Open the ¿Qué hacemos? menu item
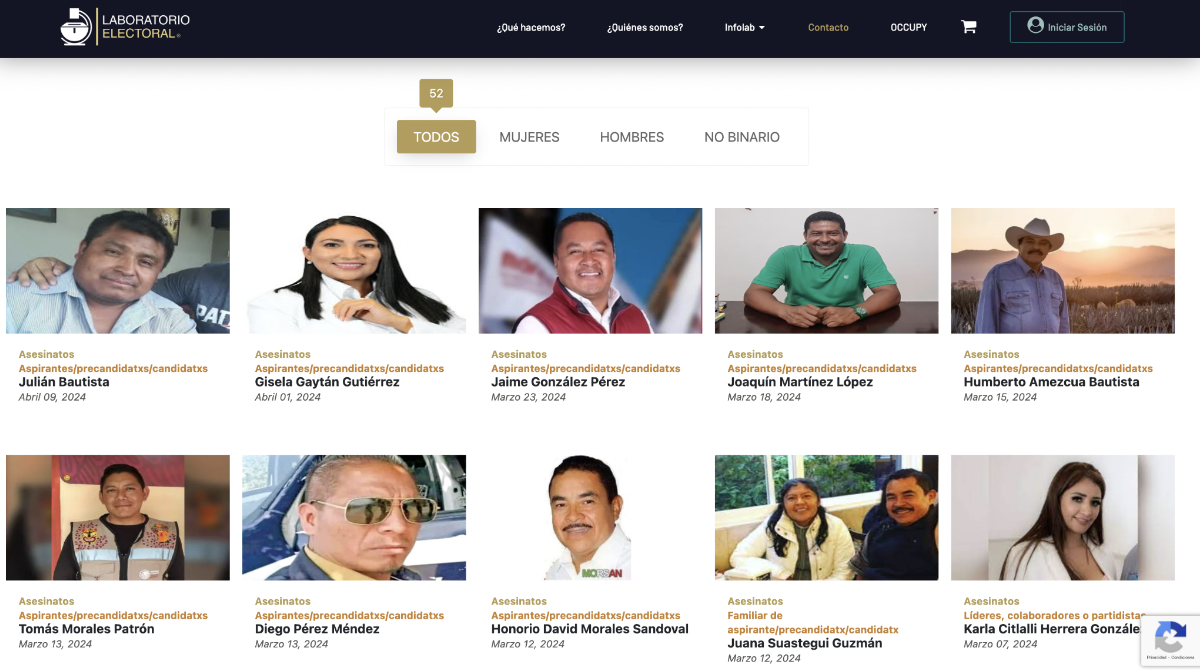This screenshot has height=670, width=1204. point(531,28)
